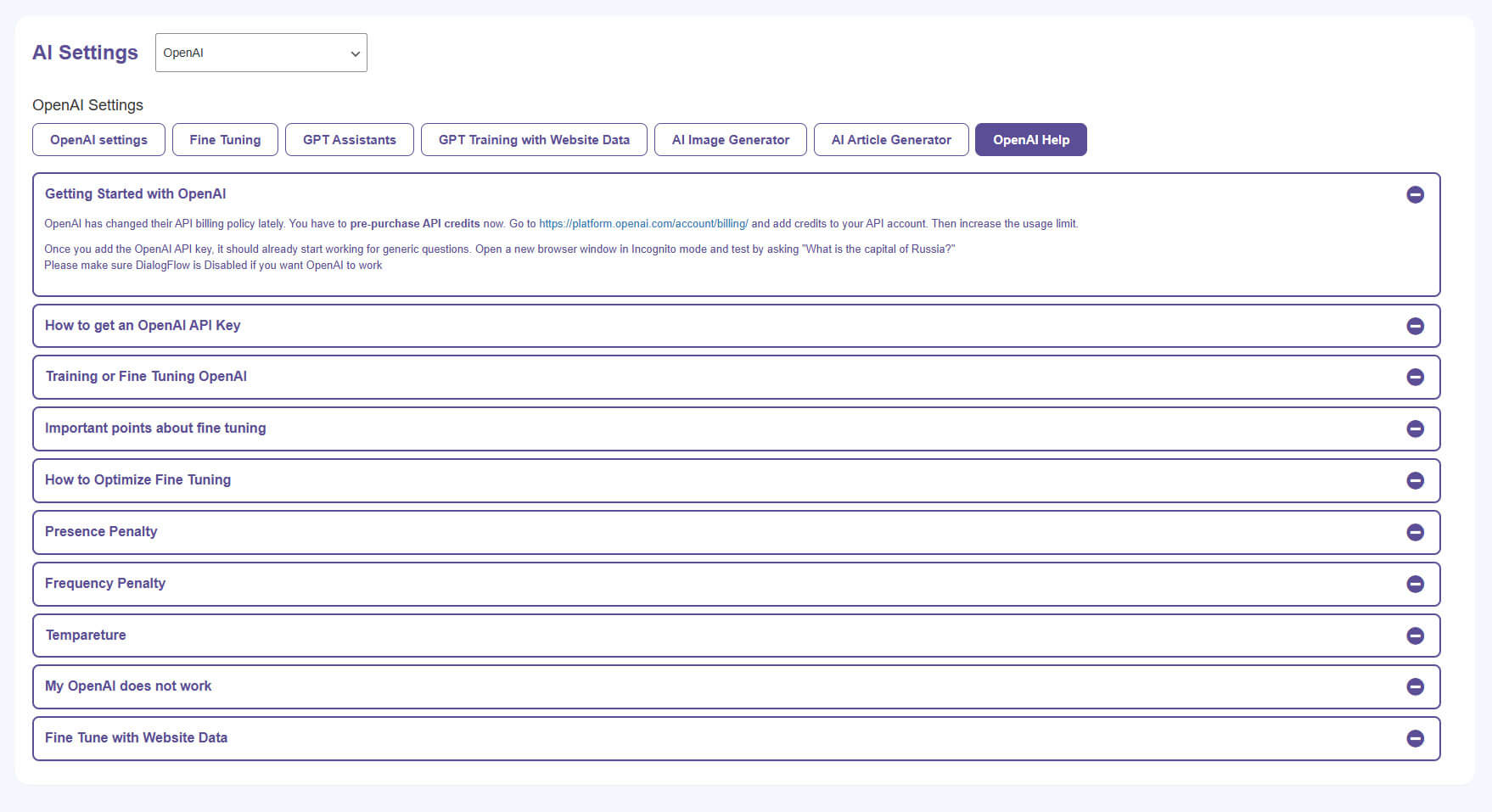Open the platform.openai.com billing link
Image resolution: width=1492 pixels, height=812 pixels.
pos(643,224)
